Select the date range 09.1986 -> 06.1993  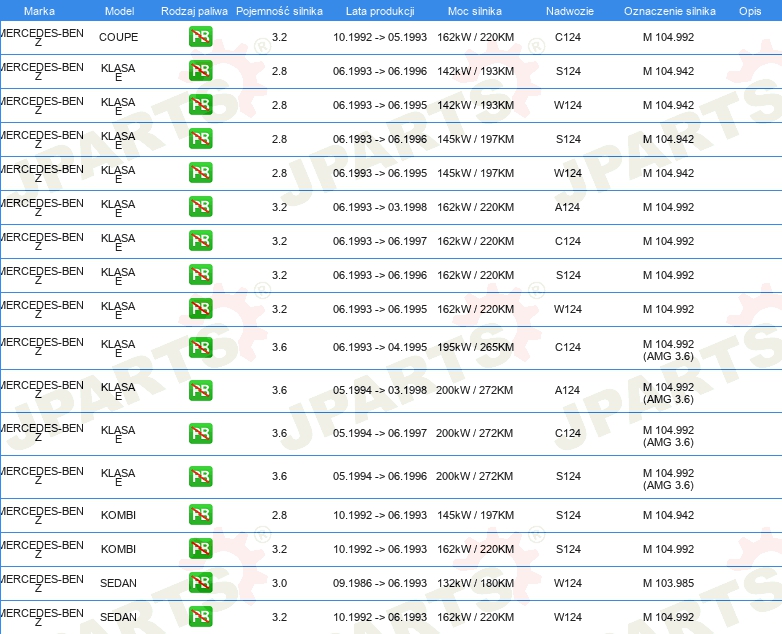[x=380, y=583]
